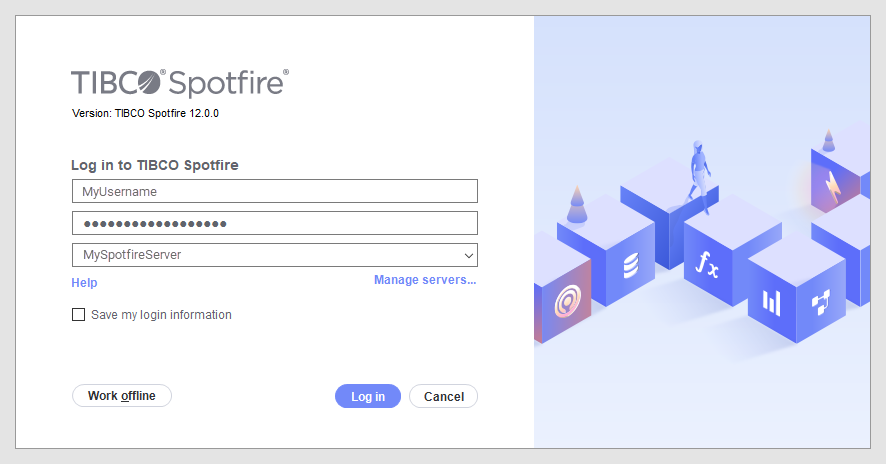Dismiss dialog with Cancel button
The image size is (886, 464).
[x=444, y=396]
